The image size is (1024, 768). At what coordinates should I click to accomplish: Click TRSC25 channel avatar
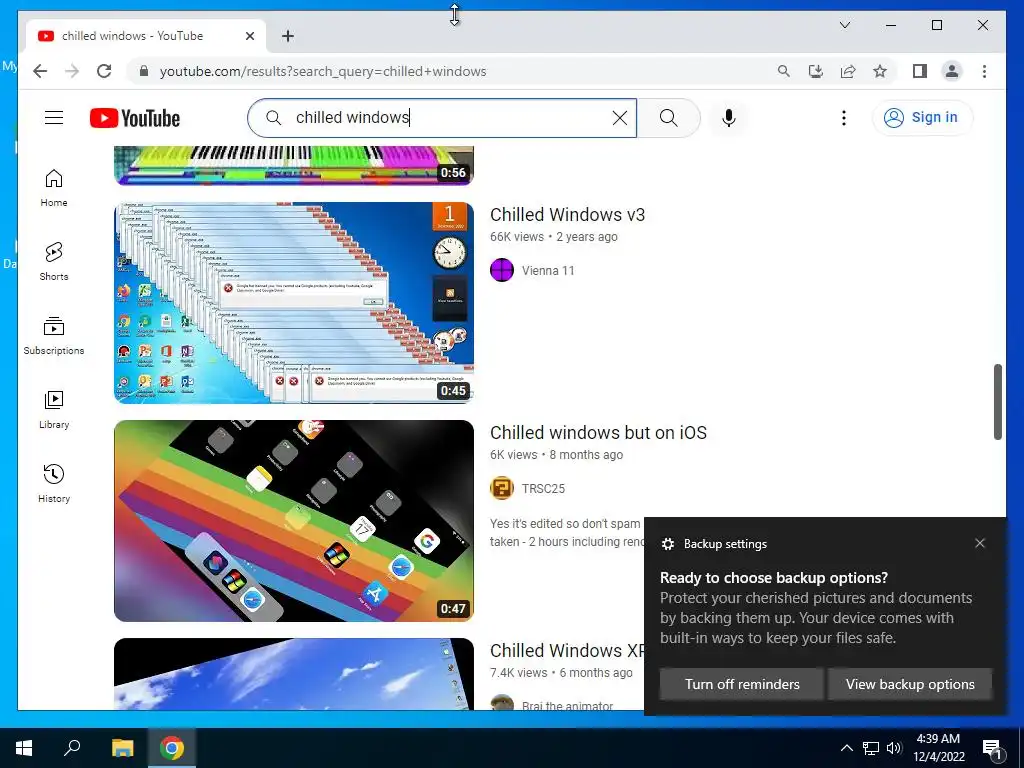click(x=502, y=488)
